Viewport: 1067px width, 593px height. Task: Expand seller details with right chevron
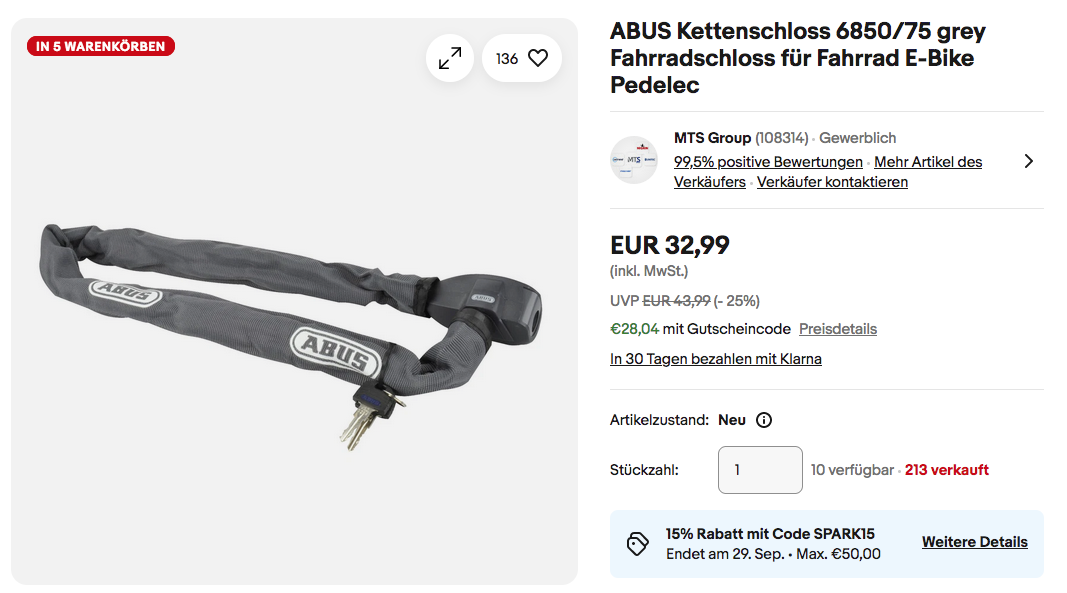coord(1028,161)
